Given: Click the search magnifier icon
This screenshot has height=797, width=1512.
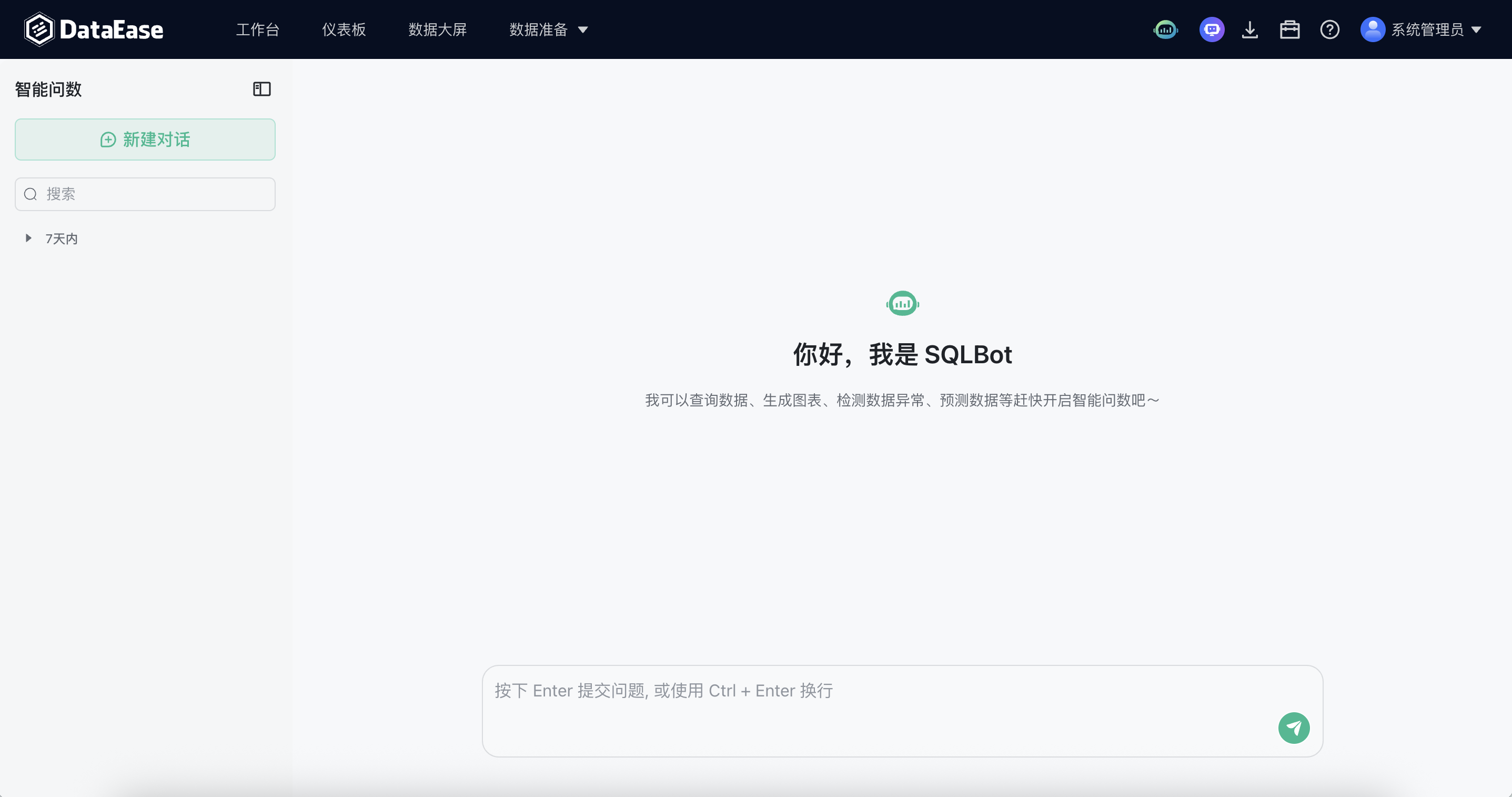Looking at the screenshot, I should [31, 194].
